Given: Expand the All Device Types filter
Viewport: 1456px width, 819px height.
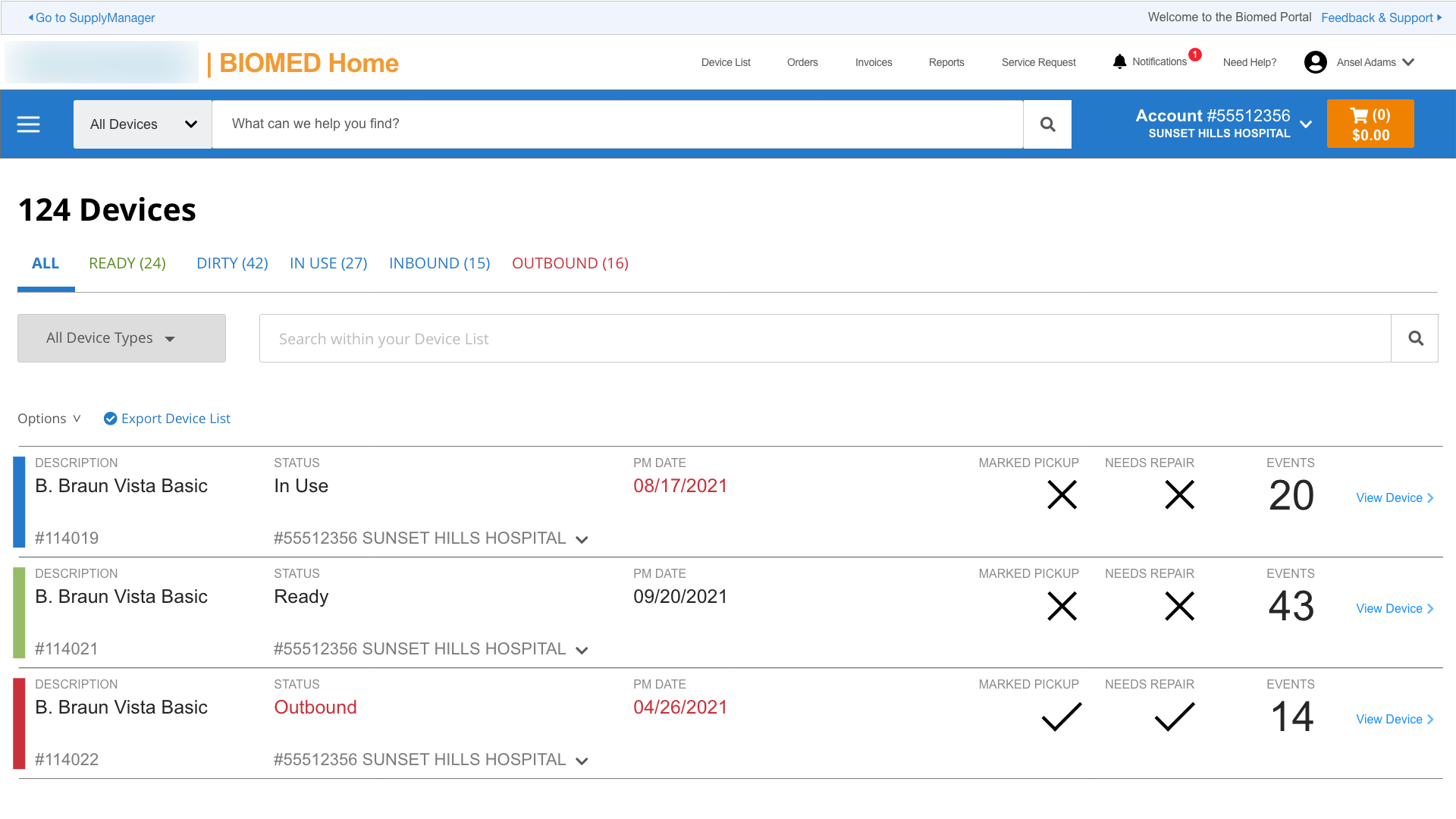Looking at the screenshot, I should click(x=121, y=338).
